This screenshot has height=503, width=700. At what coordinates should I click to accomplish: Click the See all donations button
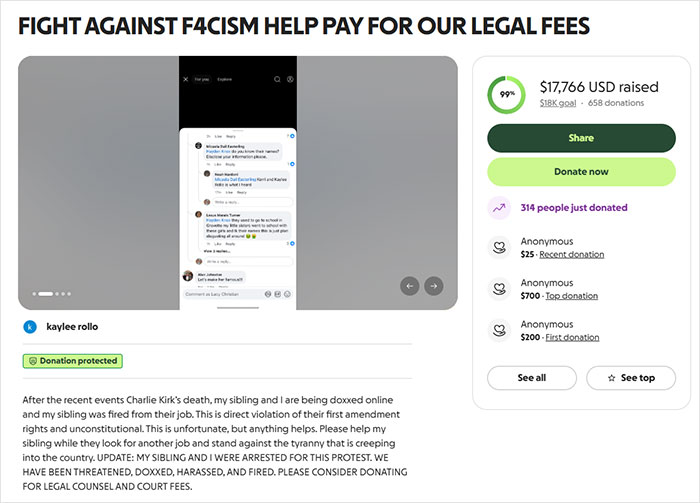pos(532,378)
